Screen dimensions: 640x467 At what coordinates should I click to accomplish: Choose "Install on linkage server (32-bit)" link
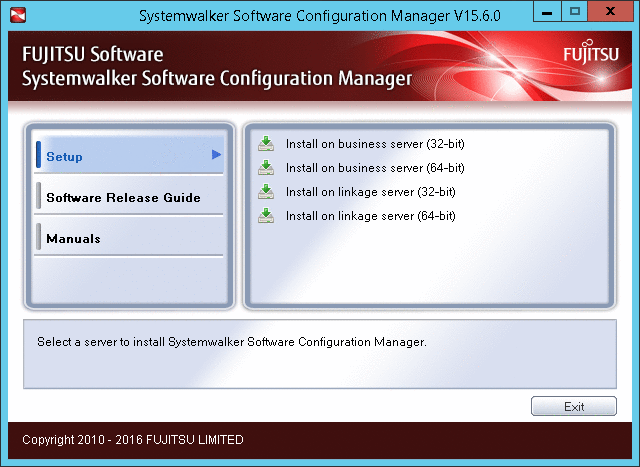click(x=370, y=192)
